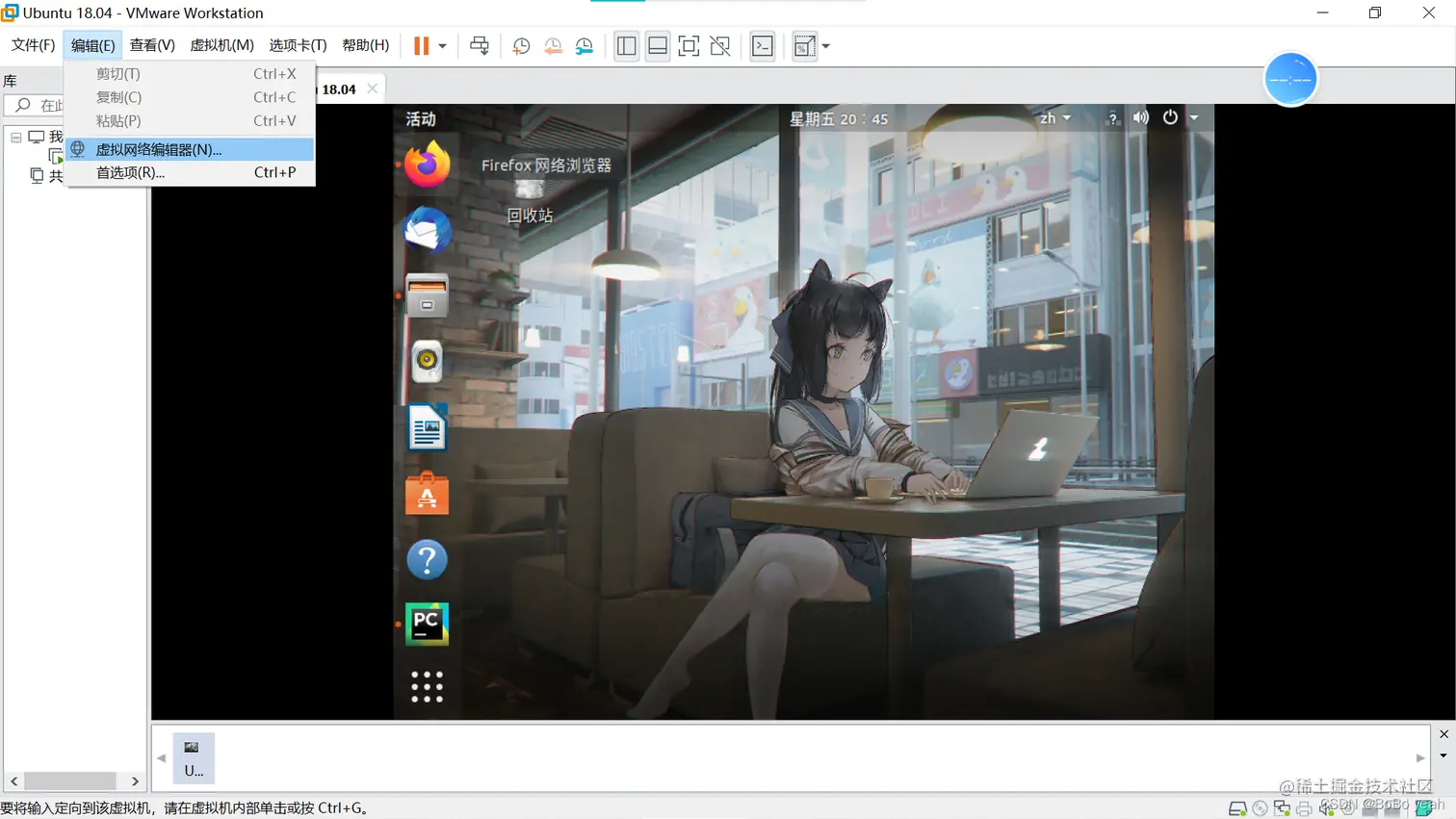Viewport: 1456px width, 819px height.
Task: Toggle the thumbnail bar view
Action: point(658,45)
